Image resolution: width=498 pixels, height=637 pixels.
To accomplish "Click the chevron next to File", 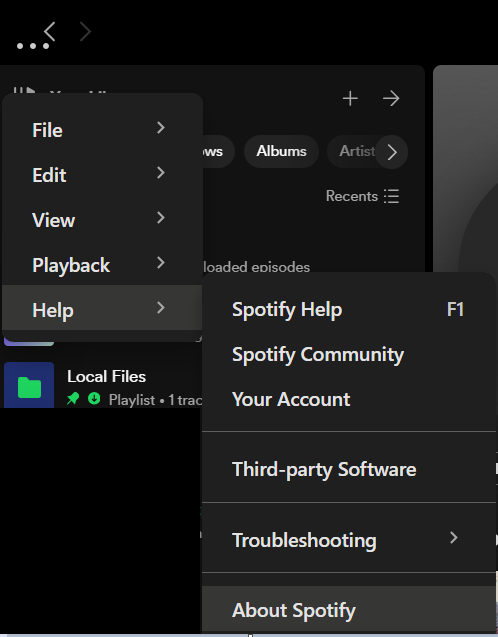I will pos(161,128).
